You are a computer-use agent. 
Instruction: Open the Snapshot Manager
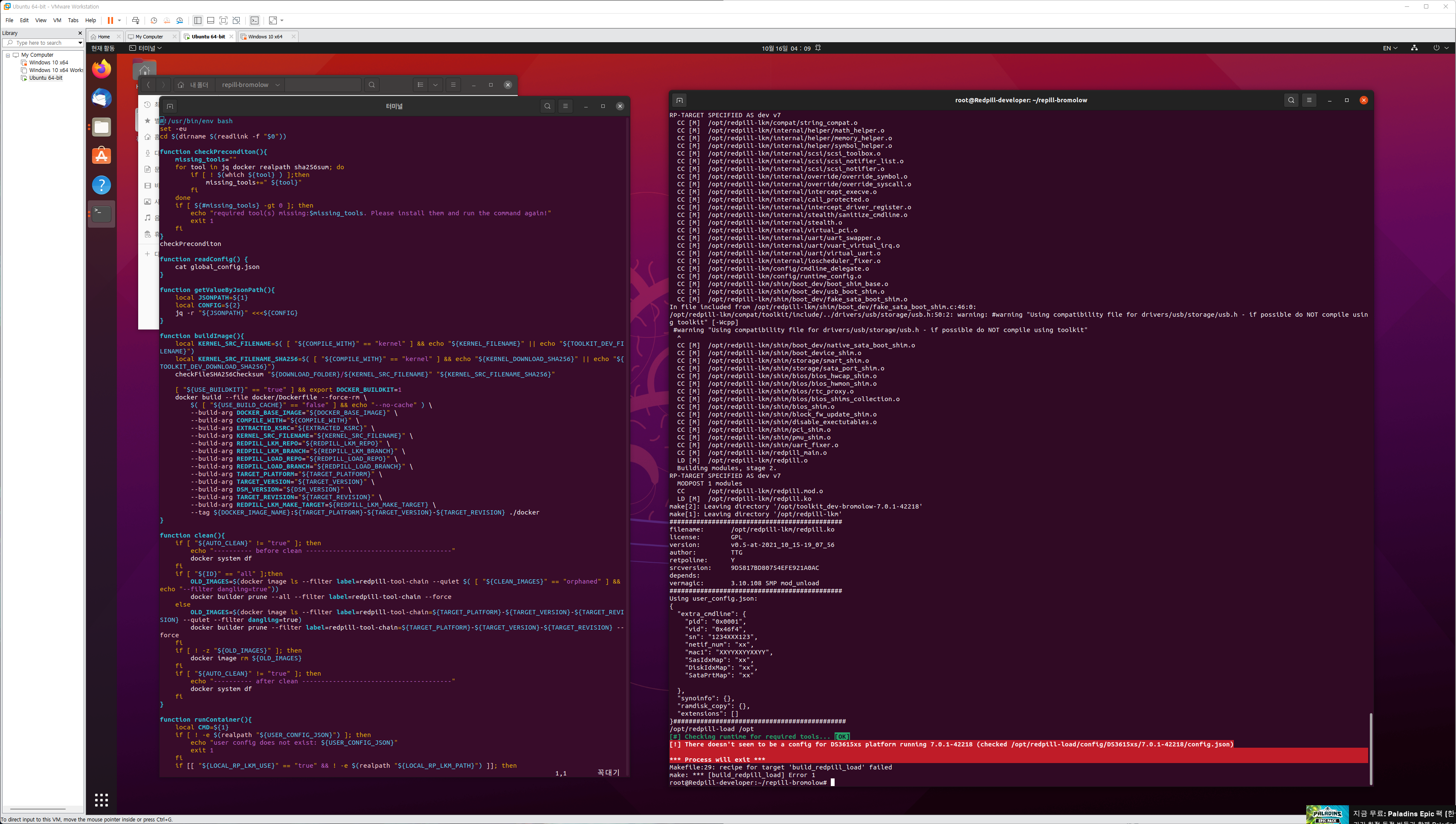pyautogui.click(x=180, y=20)
